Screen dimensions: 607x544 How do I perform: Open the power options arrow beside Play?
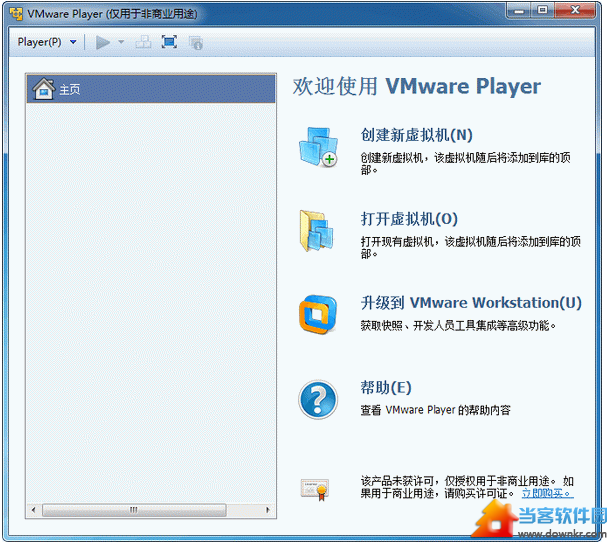[x=121, y=42]
